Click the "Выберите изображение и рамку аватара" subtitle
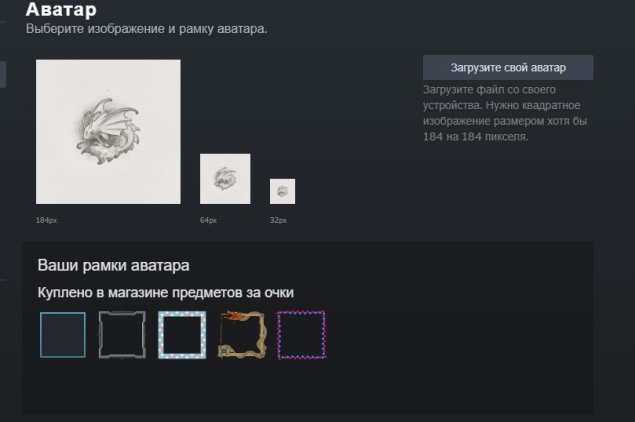 point(147,29)
